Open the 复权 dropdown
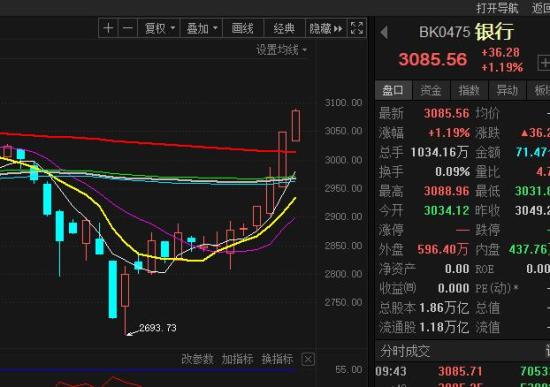 click(159, 28)
